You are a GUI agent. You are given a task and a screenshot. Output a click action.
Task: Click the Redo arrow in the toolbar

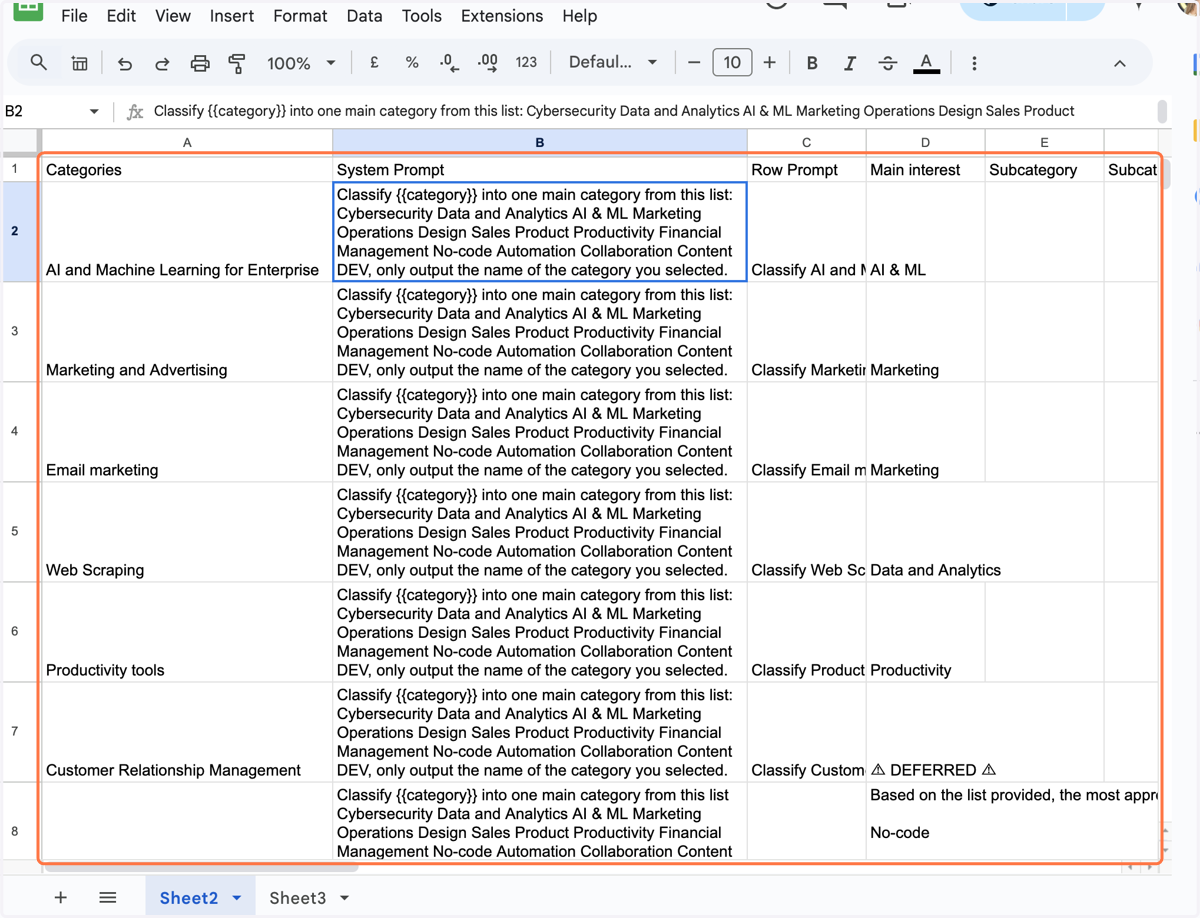(162, 63)
